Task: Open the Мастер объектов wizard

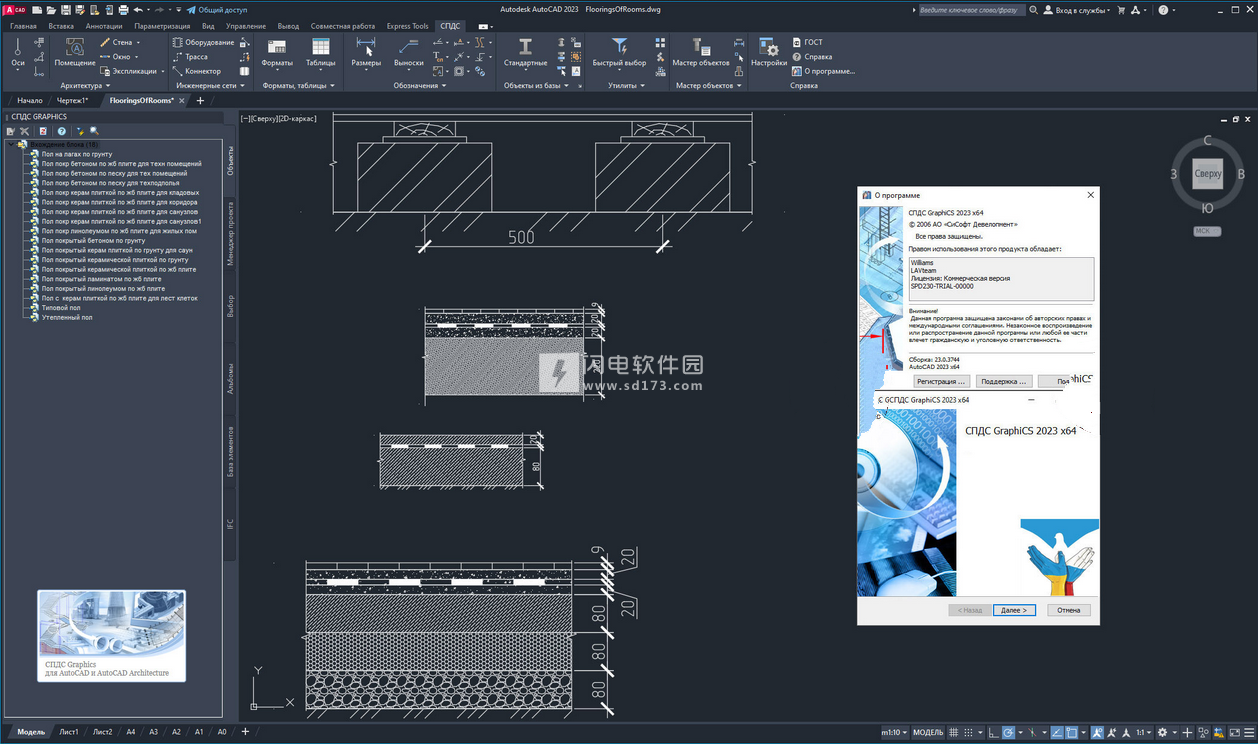Action: (701, 53)
